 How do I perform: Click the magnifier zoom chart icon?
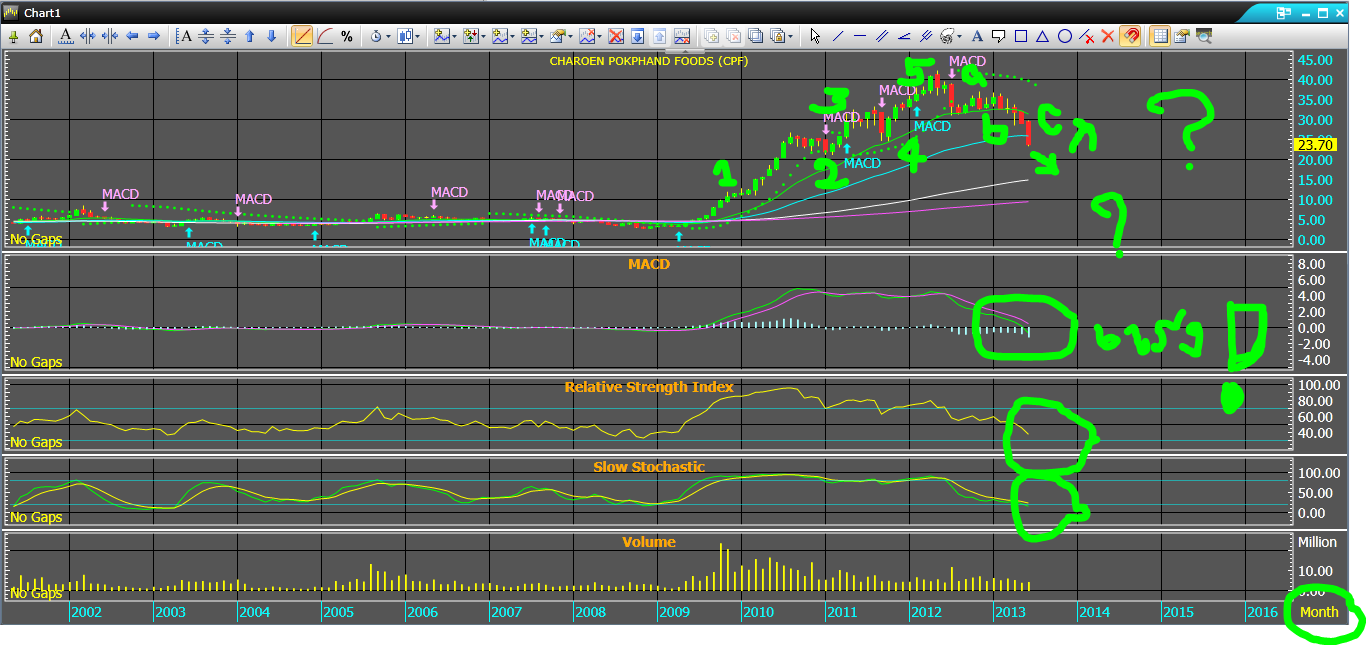[1203, 36]
